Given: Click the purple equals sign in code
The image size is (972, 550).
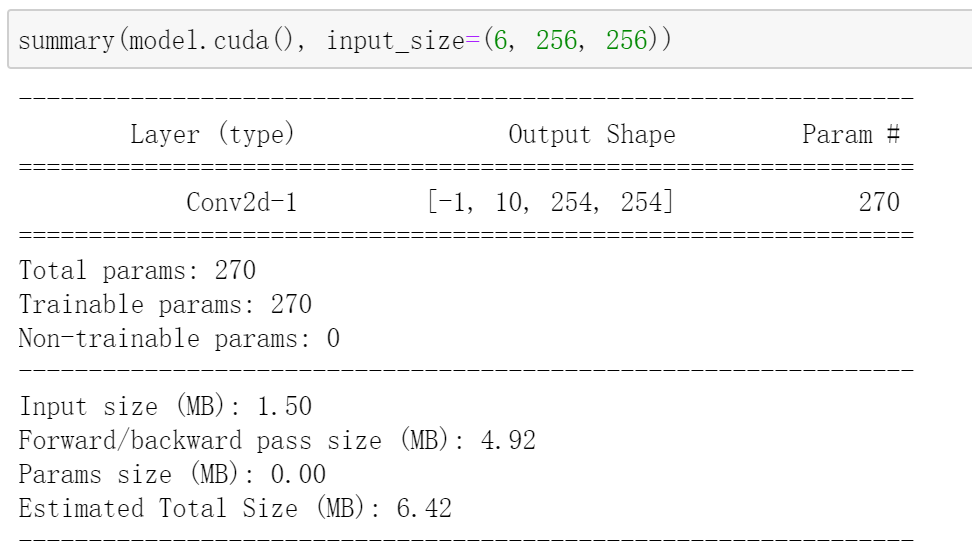Looking at the screenshot, I should coord(472,41).
